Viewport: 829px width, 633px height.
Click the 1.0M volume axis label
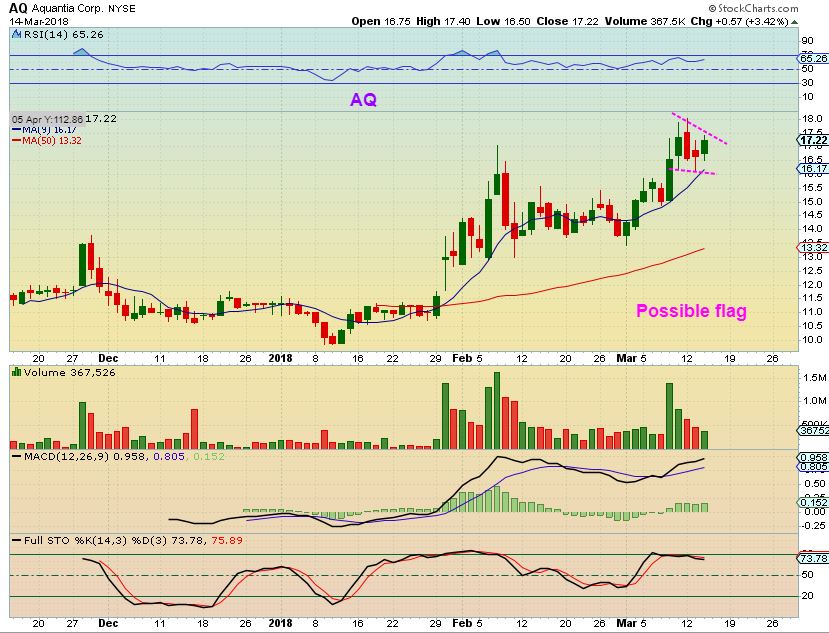tap(814, 401)
